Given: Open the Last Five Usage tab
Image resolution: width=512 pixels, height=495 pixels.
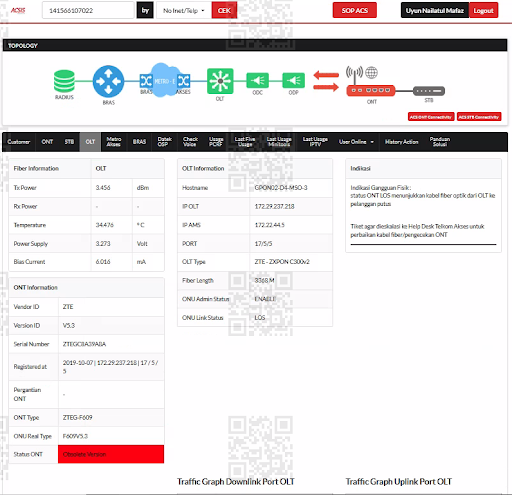Looking at the screenshot, I should pyautogui.click(x=245, y=142).
